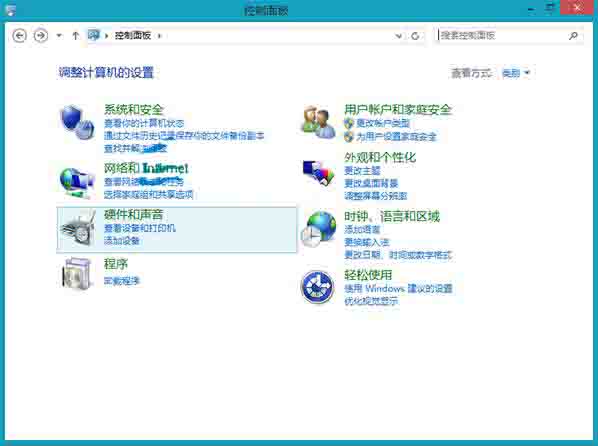Open the Network and Internet globe icon

click(x=77, y=183)
